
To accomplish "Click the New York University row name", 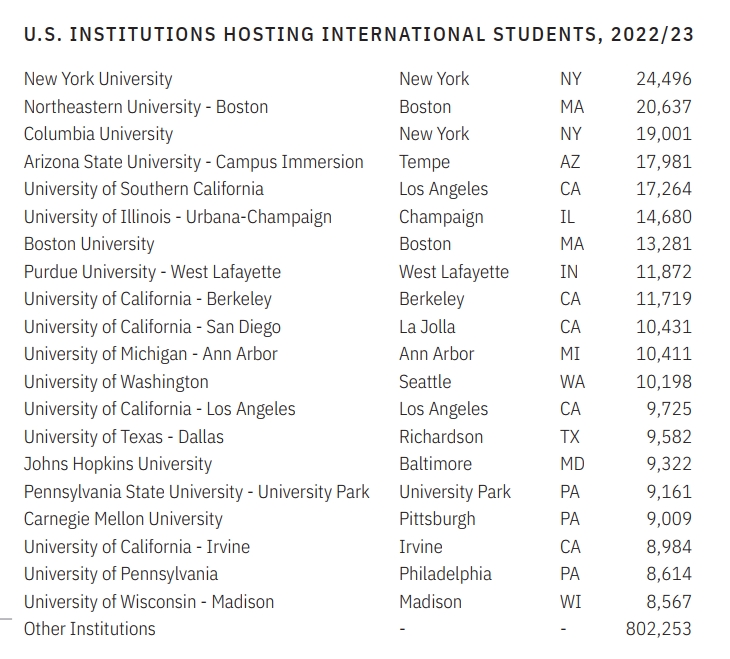I will pos(98,79).
